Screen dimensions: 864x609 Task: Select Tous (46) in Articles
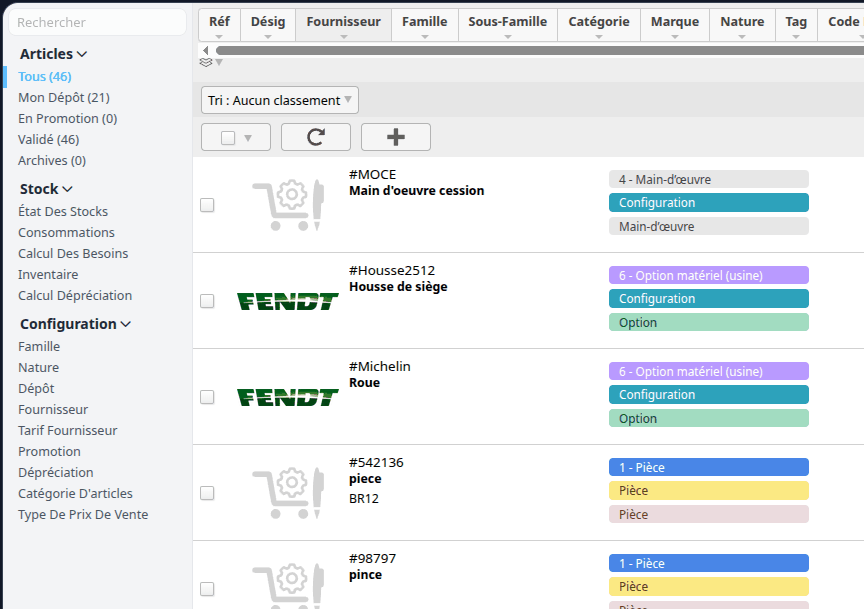click(x=45, y=77)
